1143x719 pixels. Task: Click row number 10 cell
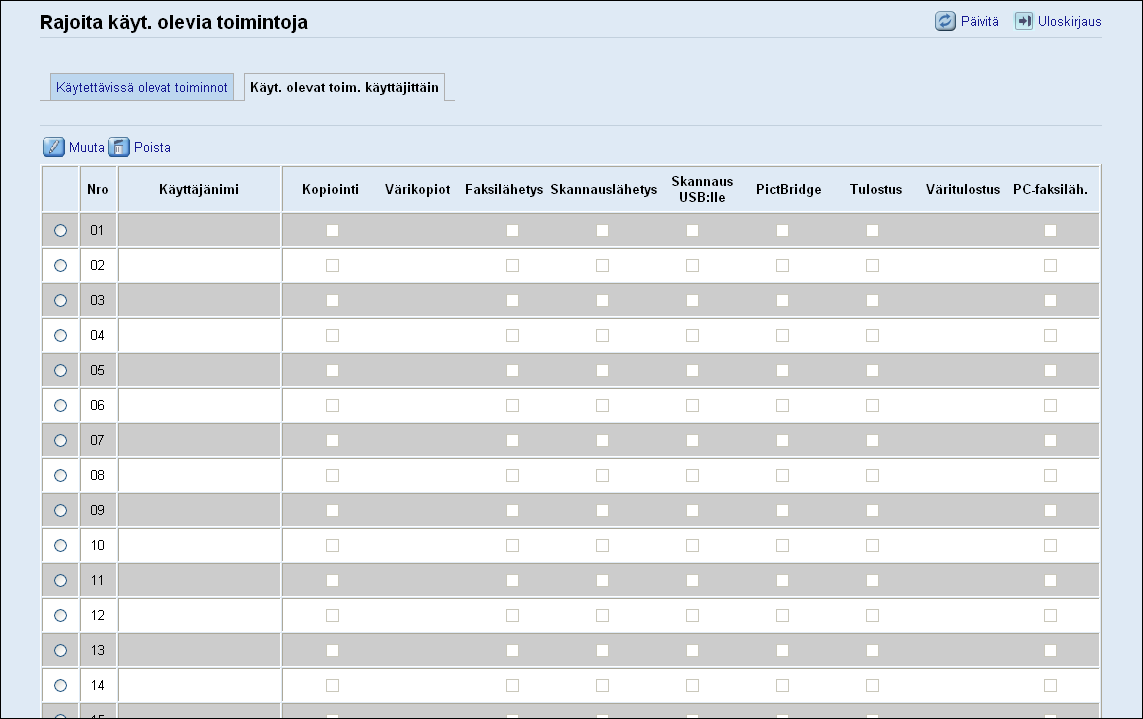[98, 545]
